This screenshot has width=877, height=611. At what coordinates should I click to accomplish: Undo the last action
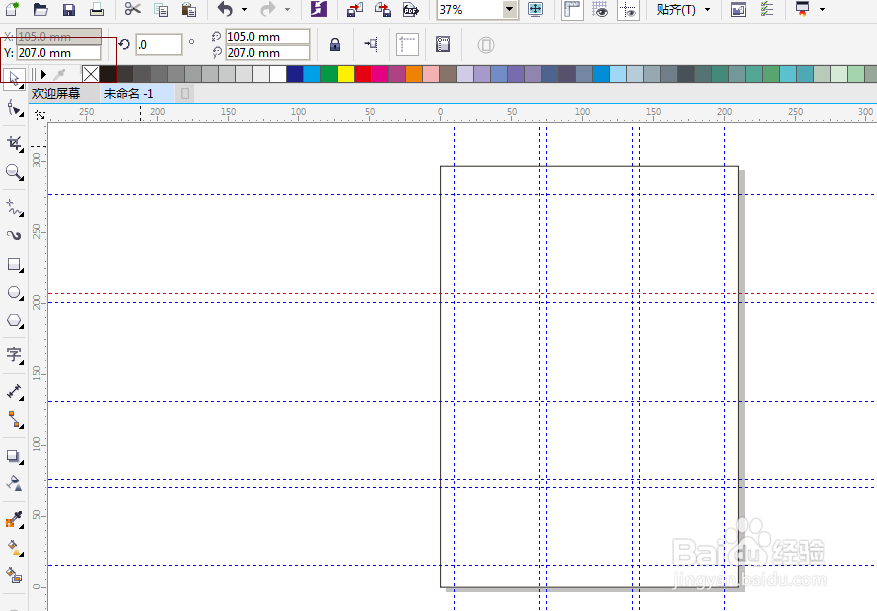tap(225, 10)
